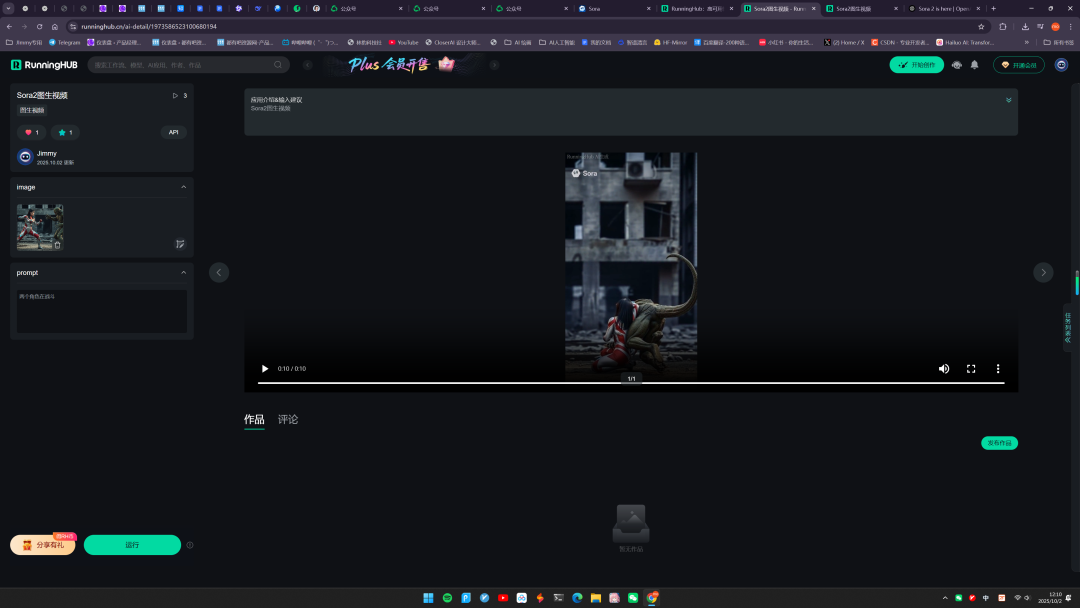
Task: Mute the video volume
Action: click(943, 368)
